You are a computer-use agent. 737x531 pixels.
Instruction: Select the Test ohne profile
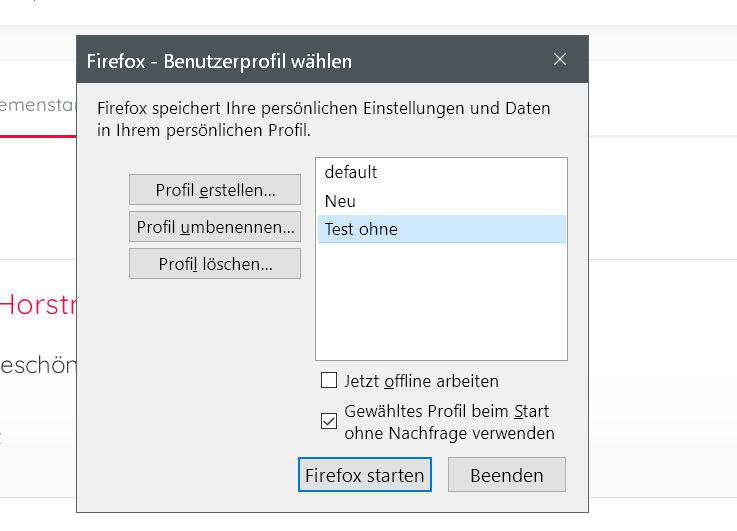pos(361,229)
